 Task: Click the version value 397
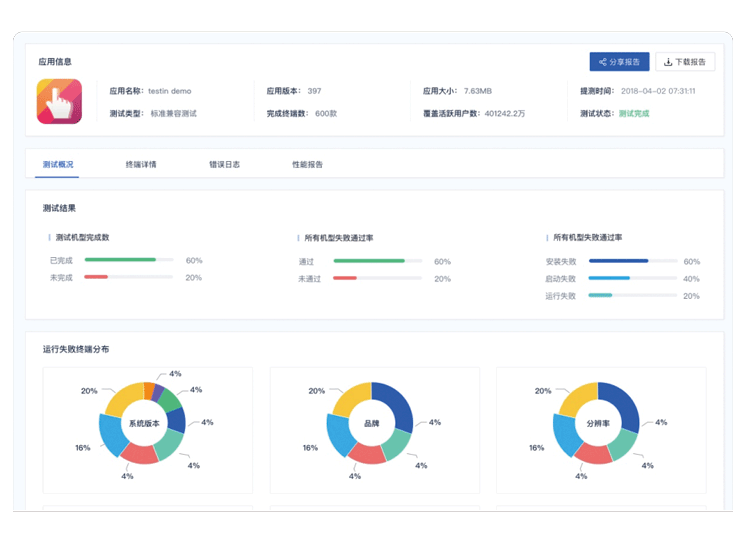(314, 91)
